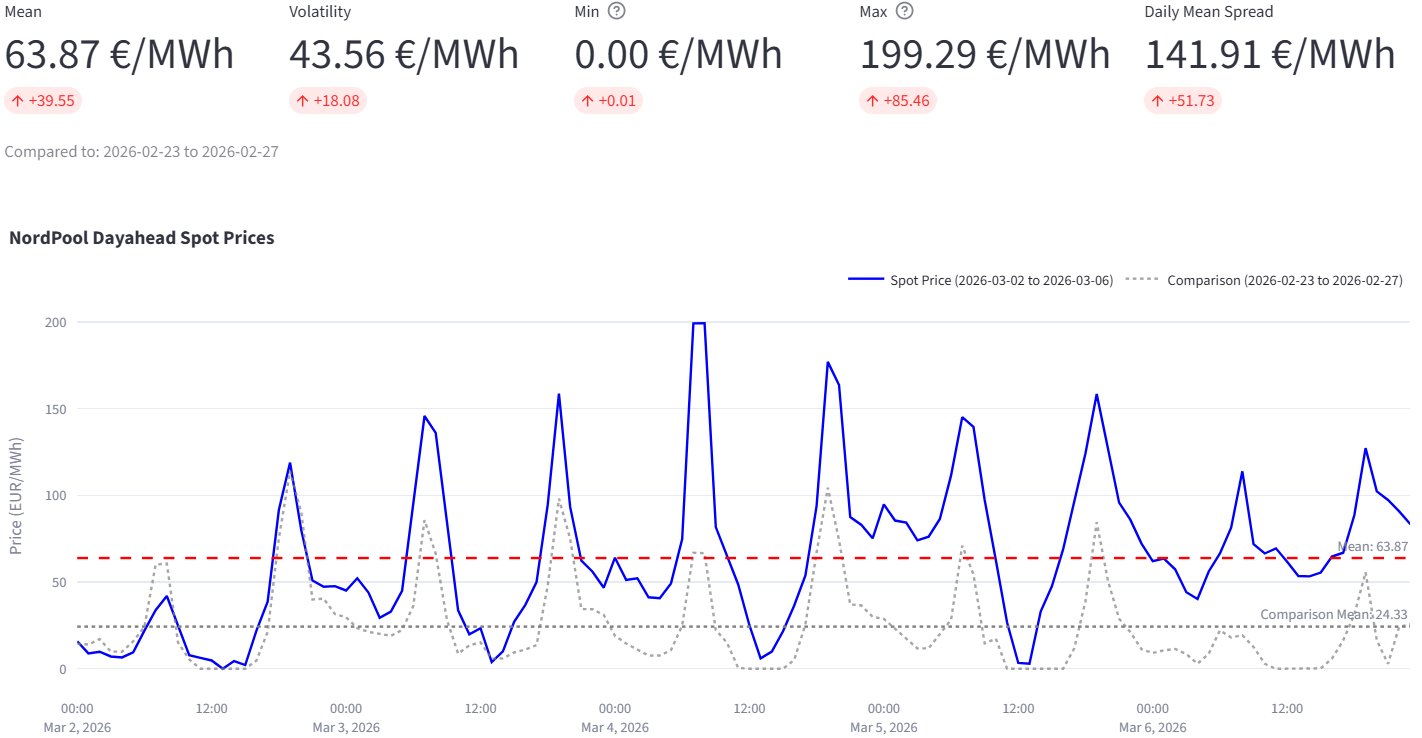
Task: Click the 200 tick on the y-axis
Action: pyautogui.click(x=58, y=322)
